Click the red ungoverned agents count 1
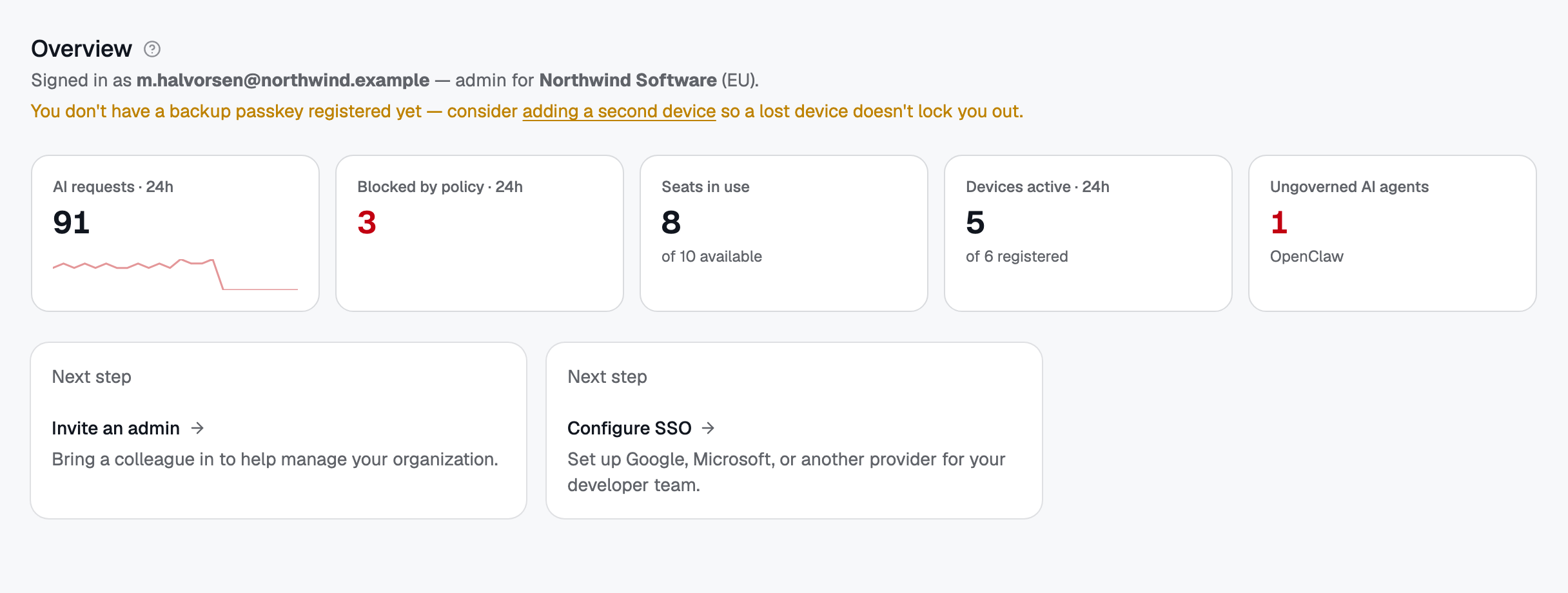The image size is (1568, 593). point(1279,223)
